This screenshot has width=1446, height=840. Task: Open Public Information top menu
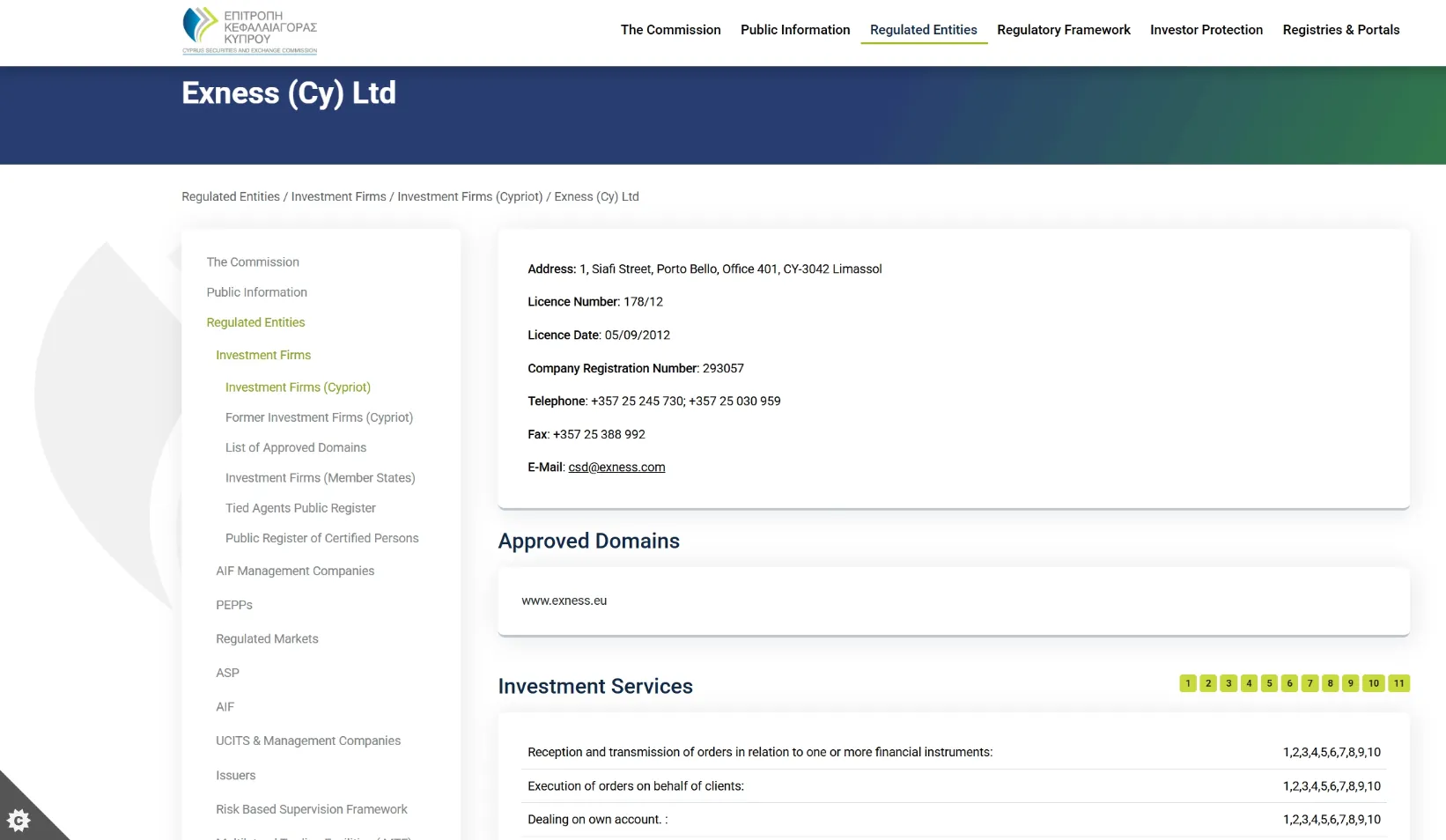(795, 30)
